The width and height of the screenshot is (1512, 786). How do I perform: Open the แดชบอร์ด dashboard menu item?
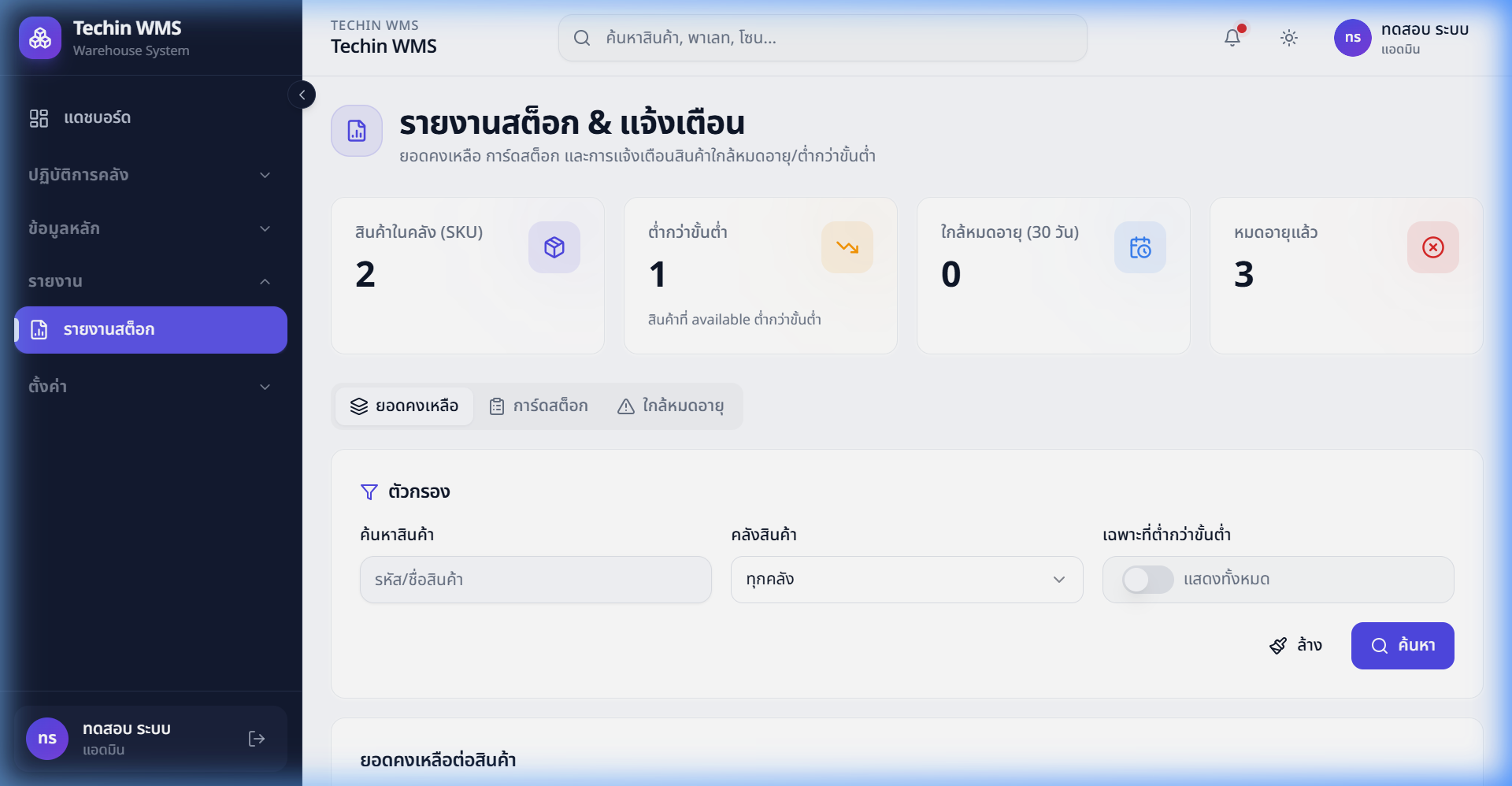(151, 118)
